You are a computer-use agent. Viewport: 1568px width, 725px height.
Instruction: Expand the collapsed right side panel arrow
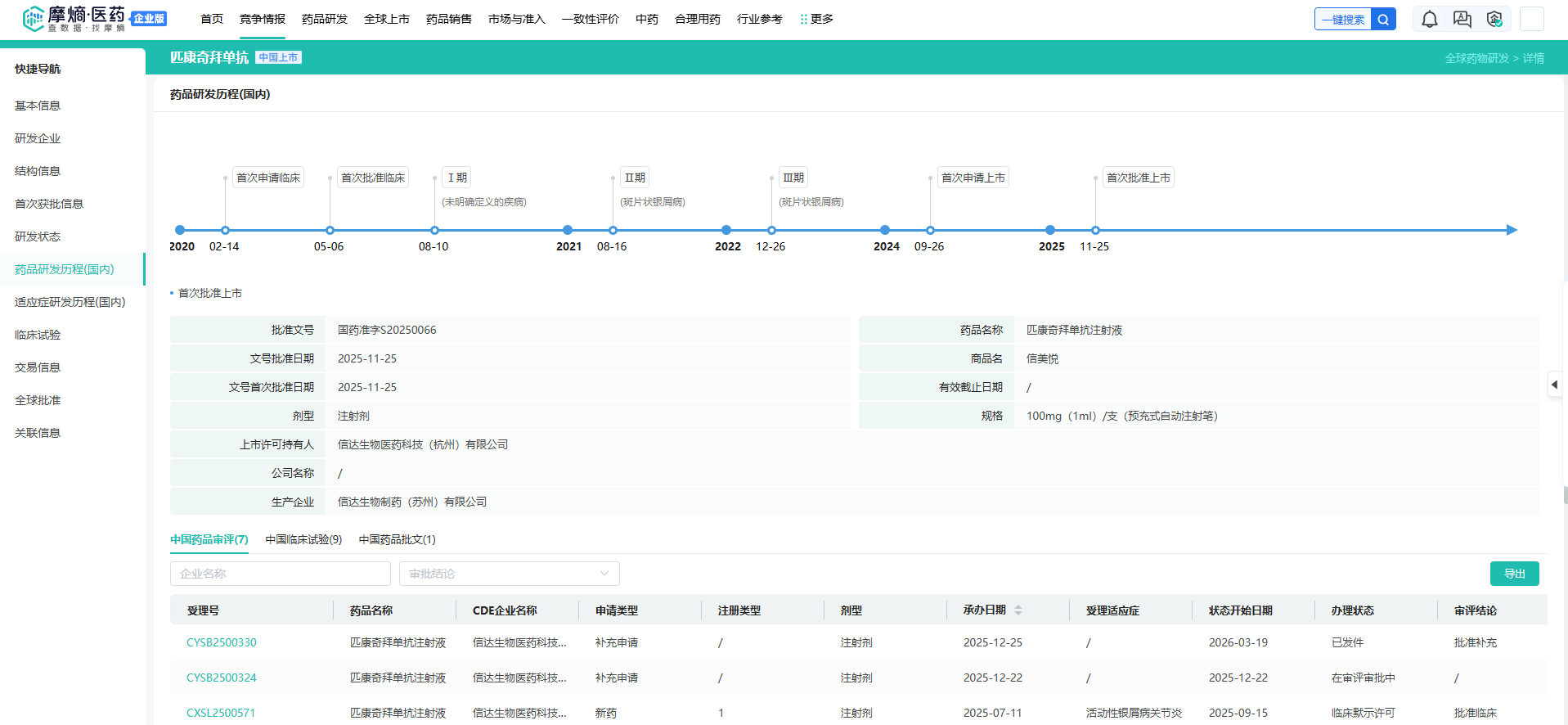[1553, 384]
